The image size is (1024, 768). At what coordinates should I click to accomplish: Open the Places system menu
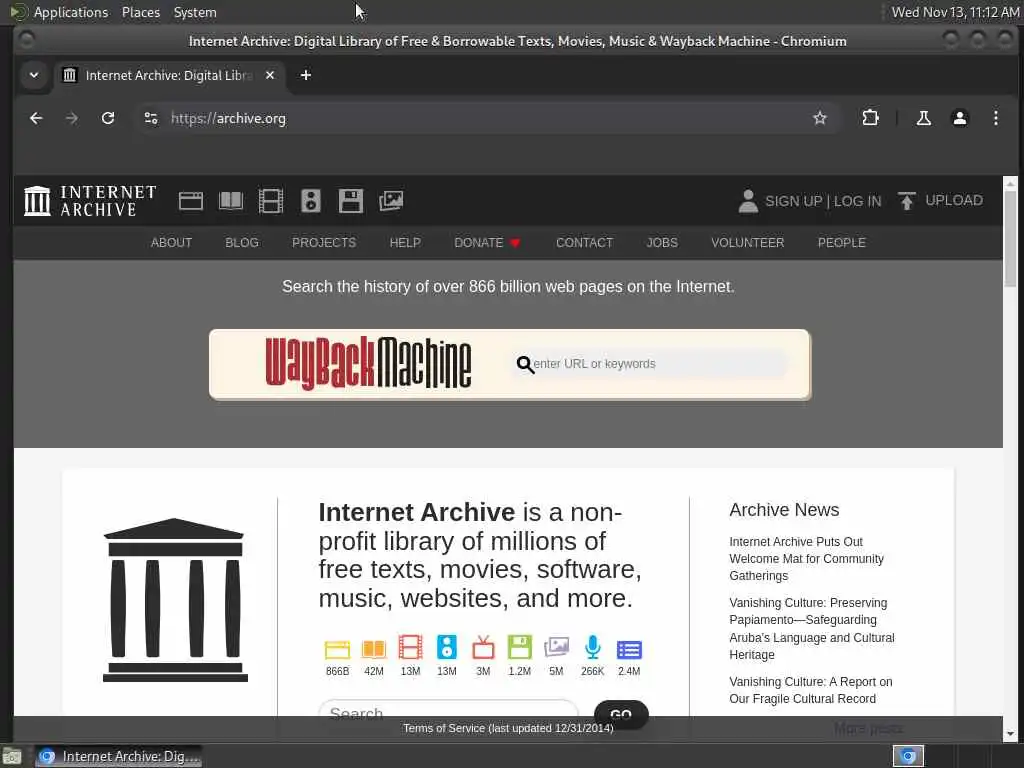[x=141, y=12]
